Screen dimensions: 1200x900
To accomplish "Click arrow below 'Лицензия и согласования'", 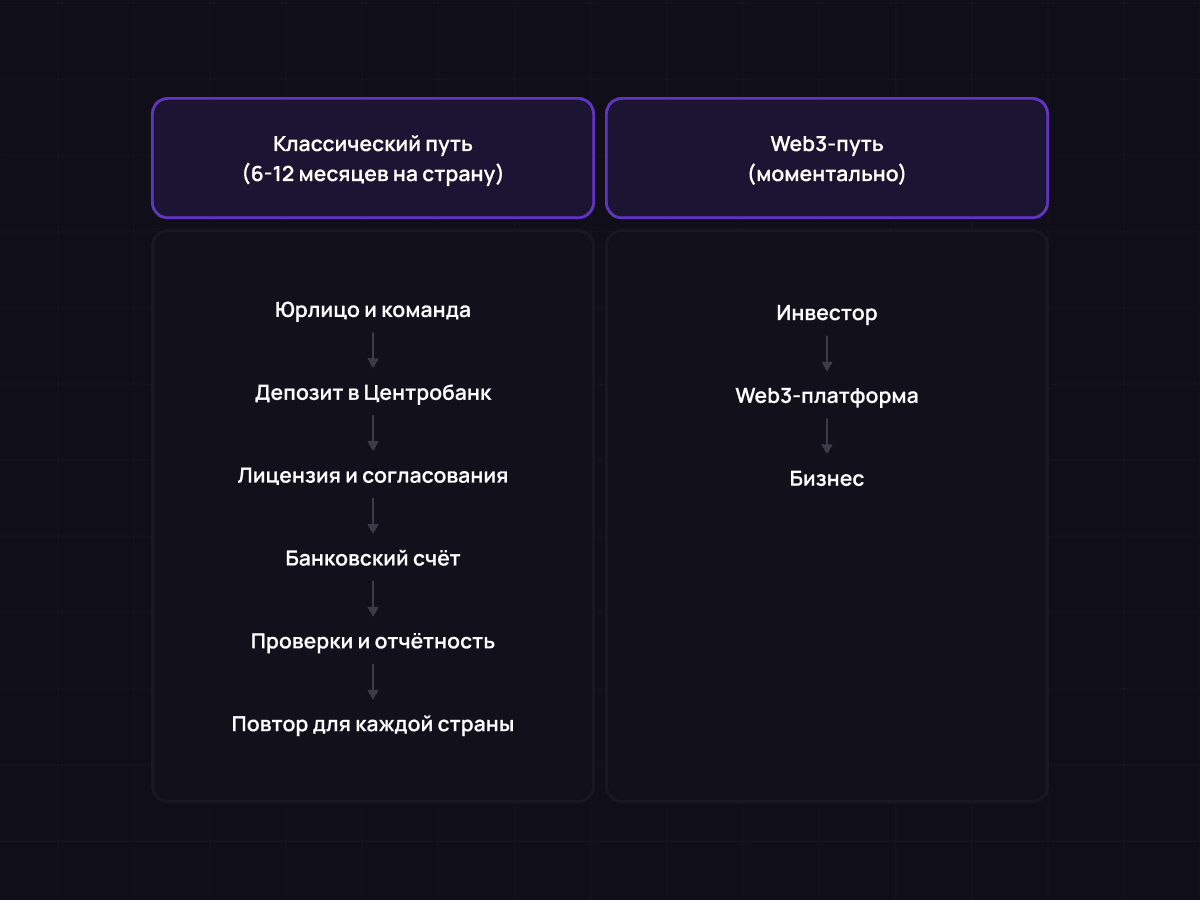I will click(x=372, y=517).
